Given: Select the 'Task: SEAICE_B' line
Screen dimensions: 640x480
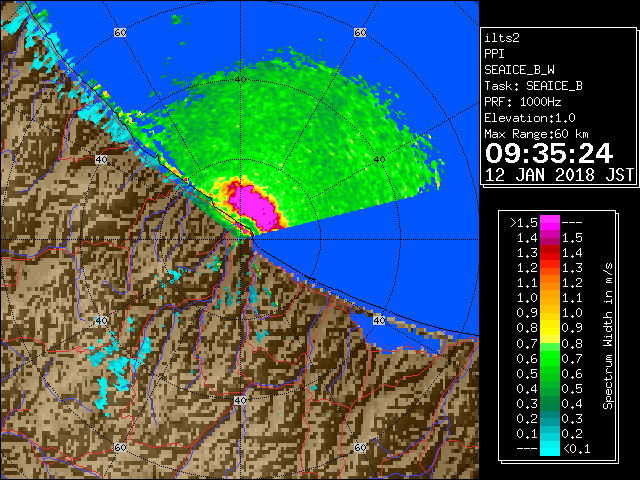Looking at the screenshot, I should tap(533, 86).
